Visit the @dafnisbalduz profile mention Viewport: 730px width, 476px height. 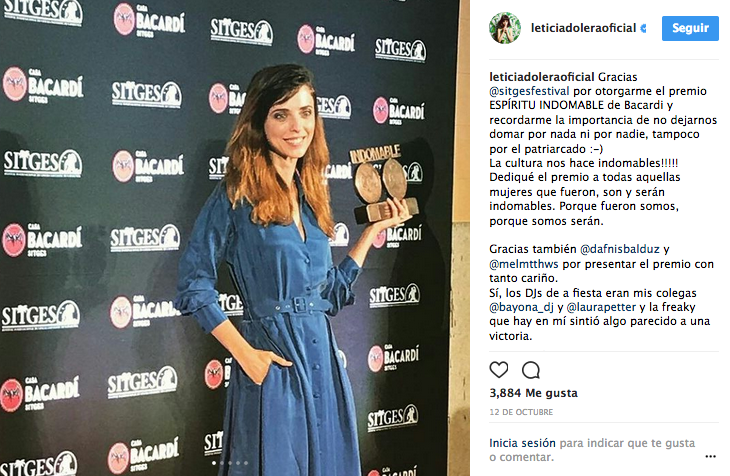(x=620, y=249)
